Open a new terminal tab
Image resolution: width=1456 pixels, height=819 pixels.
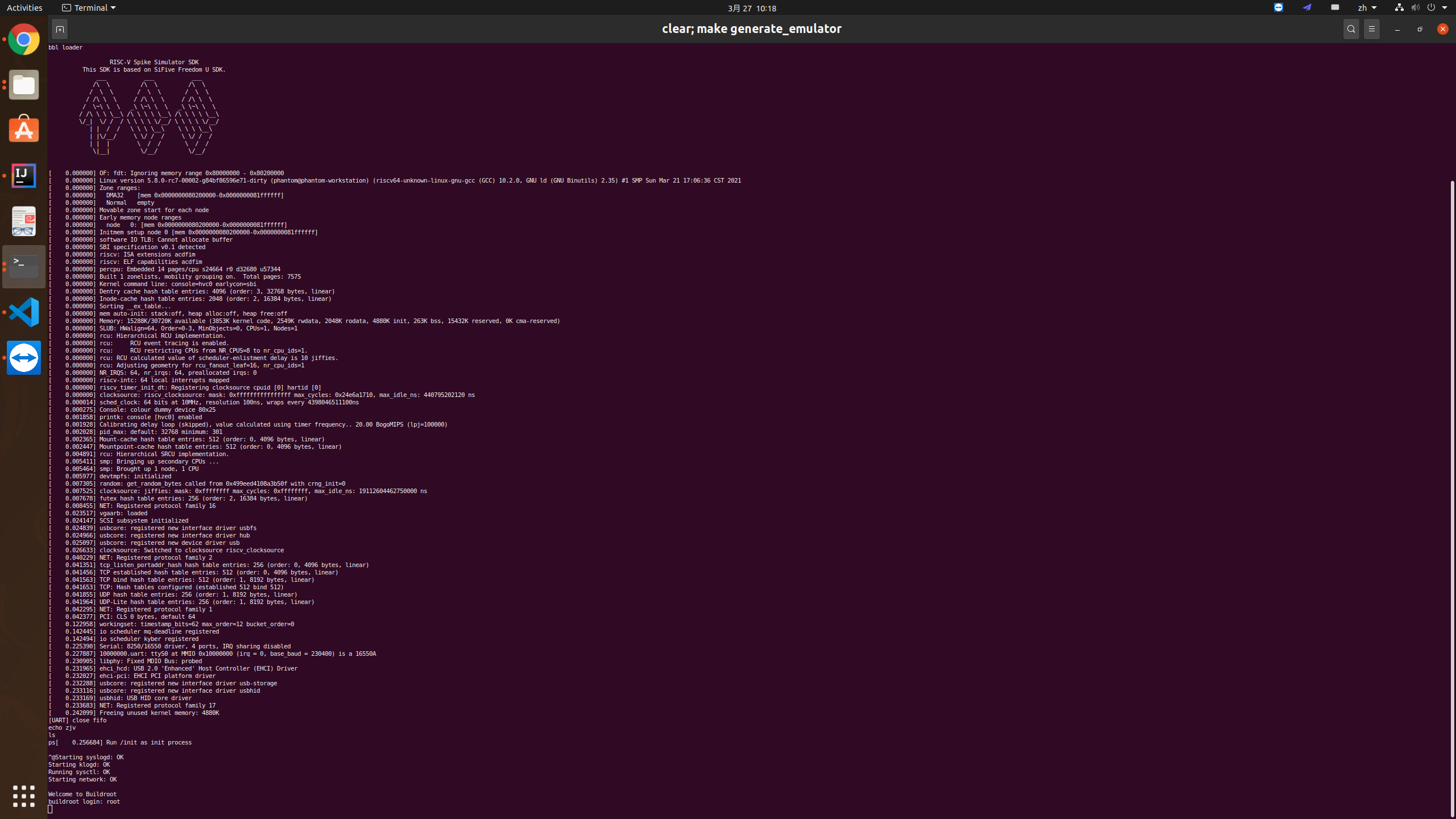60,29
